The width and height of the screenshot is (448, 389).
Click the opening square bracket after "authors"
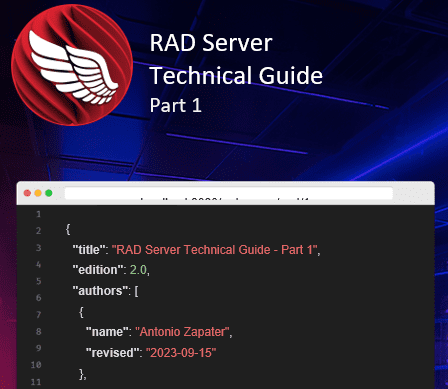point(136,291)
